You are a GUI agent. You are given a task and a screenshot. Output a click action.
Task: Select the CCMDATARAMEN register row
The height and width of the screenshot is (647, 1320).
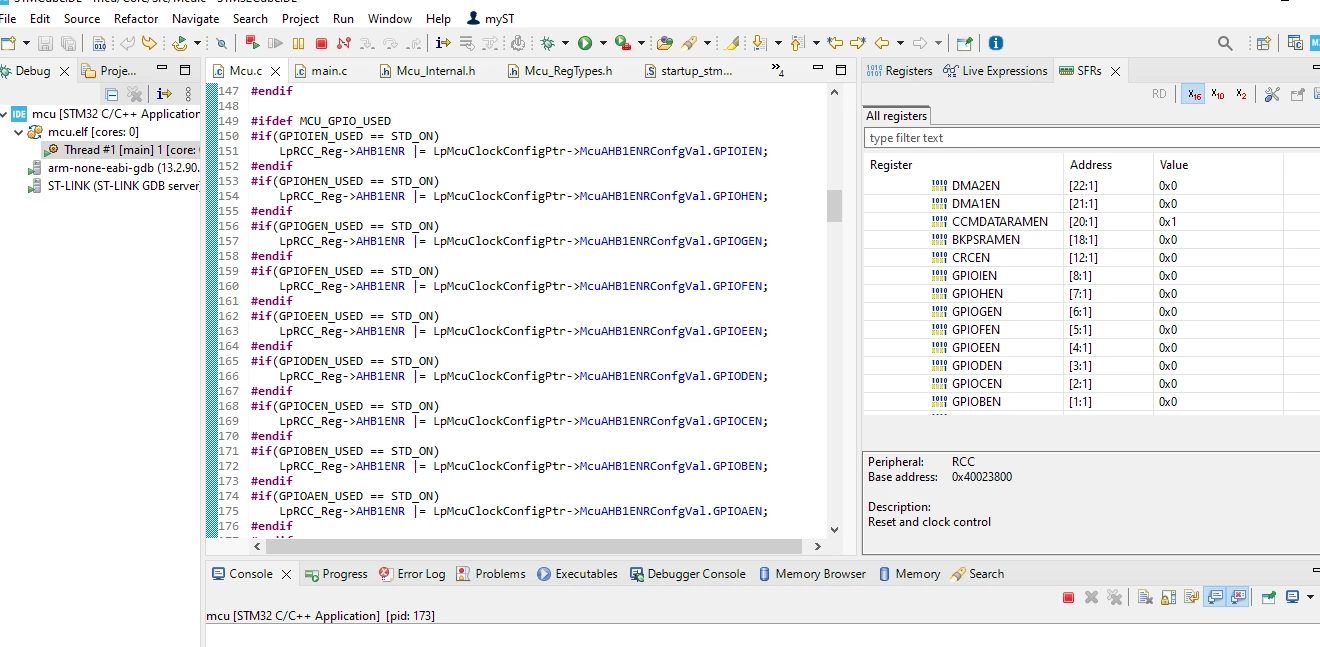1092,222
